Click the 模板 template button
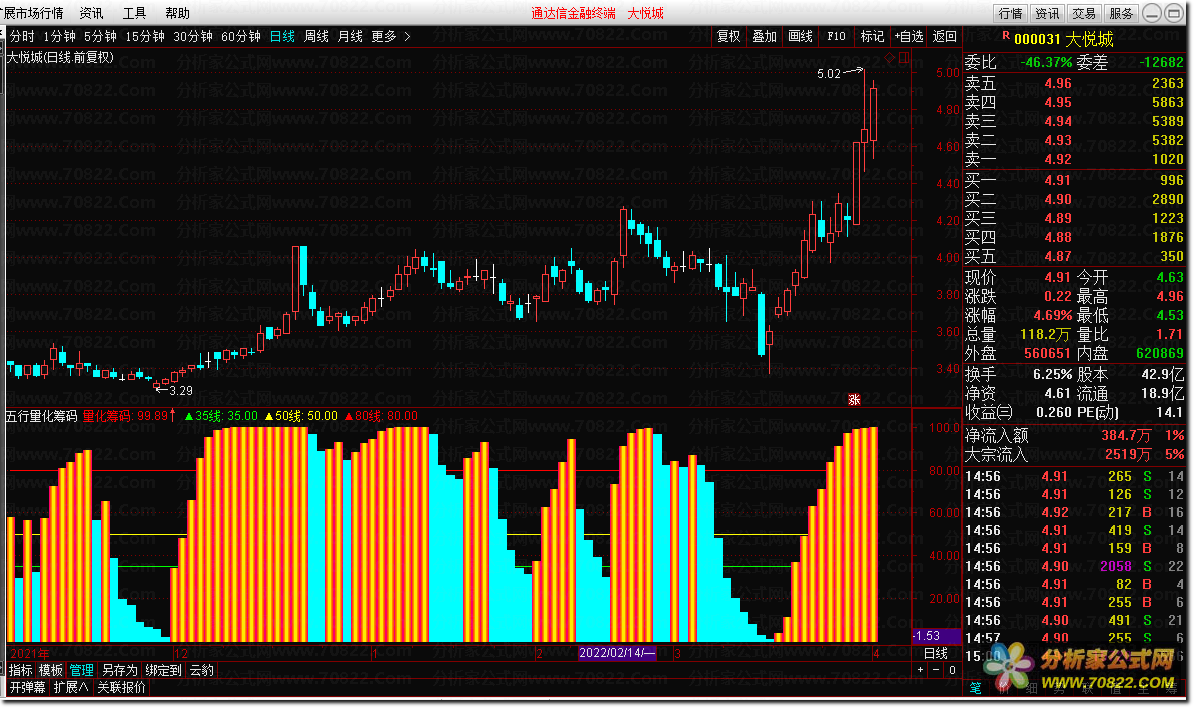The width and height of the screenshot is (1195, 708). [51, 671]
